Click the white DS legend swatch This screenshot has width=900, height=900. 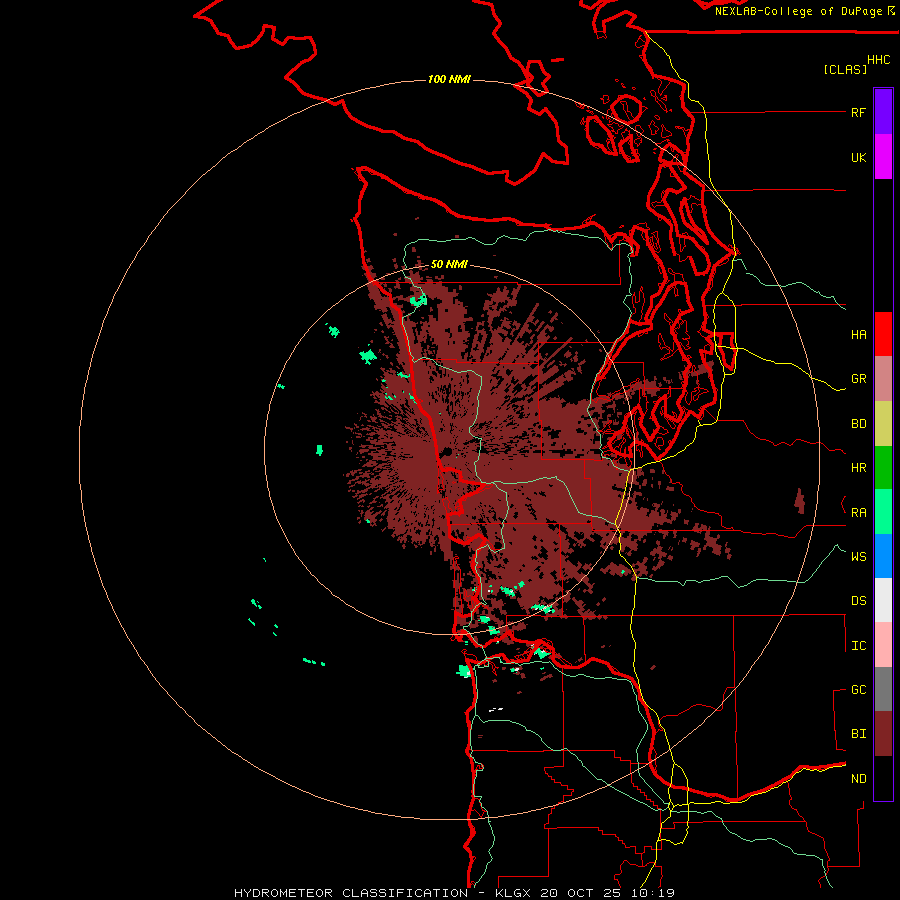[883, 600]
